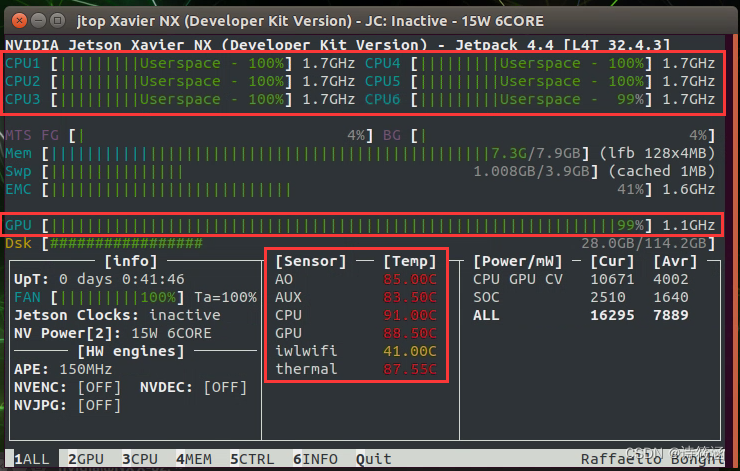Image resolution: width=740 pixels, height=471 pixels.
Task: Click the [Avr] column header
Action: (675, 261)
